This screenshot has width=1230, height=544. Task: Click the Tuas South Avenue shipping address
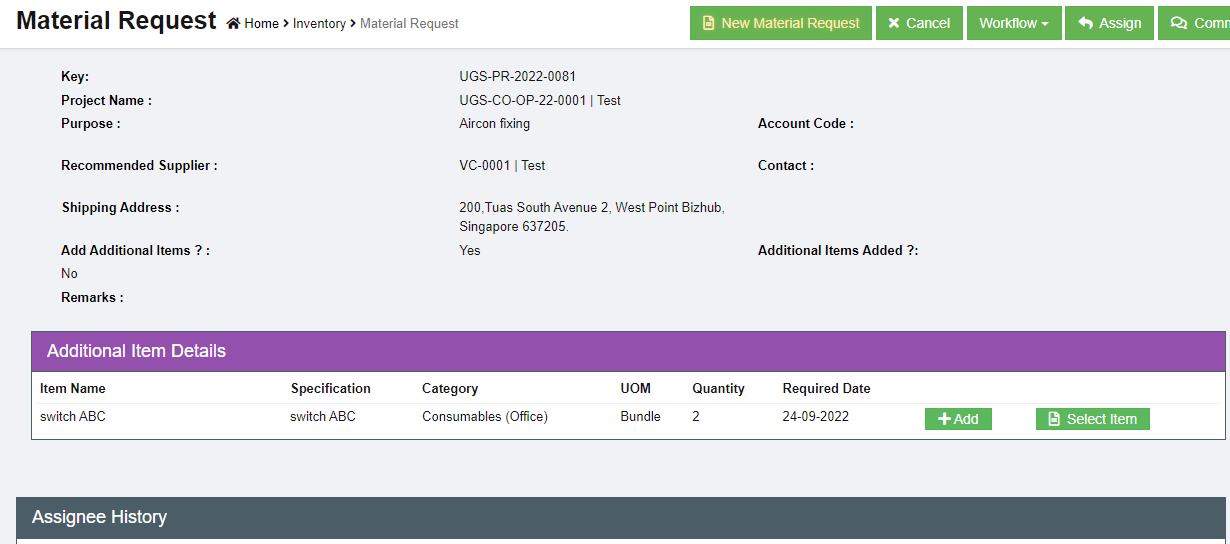coord(591,207)
